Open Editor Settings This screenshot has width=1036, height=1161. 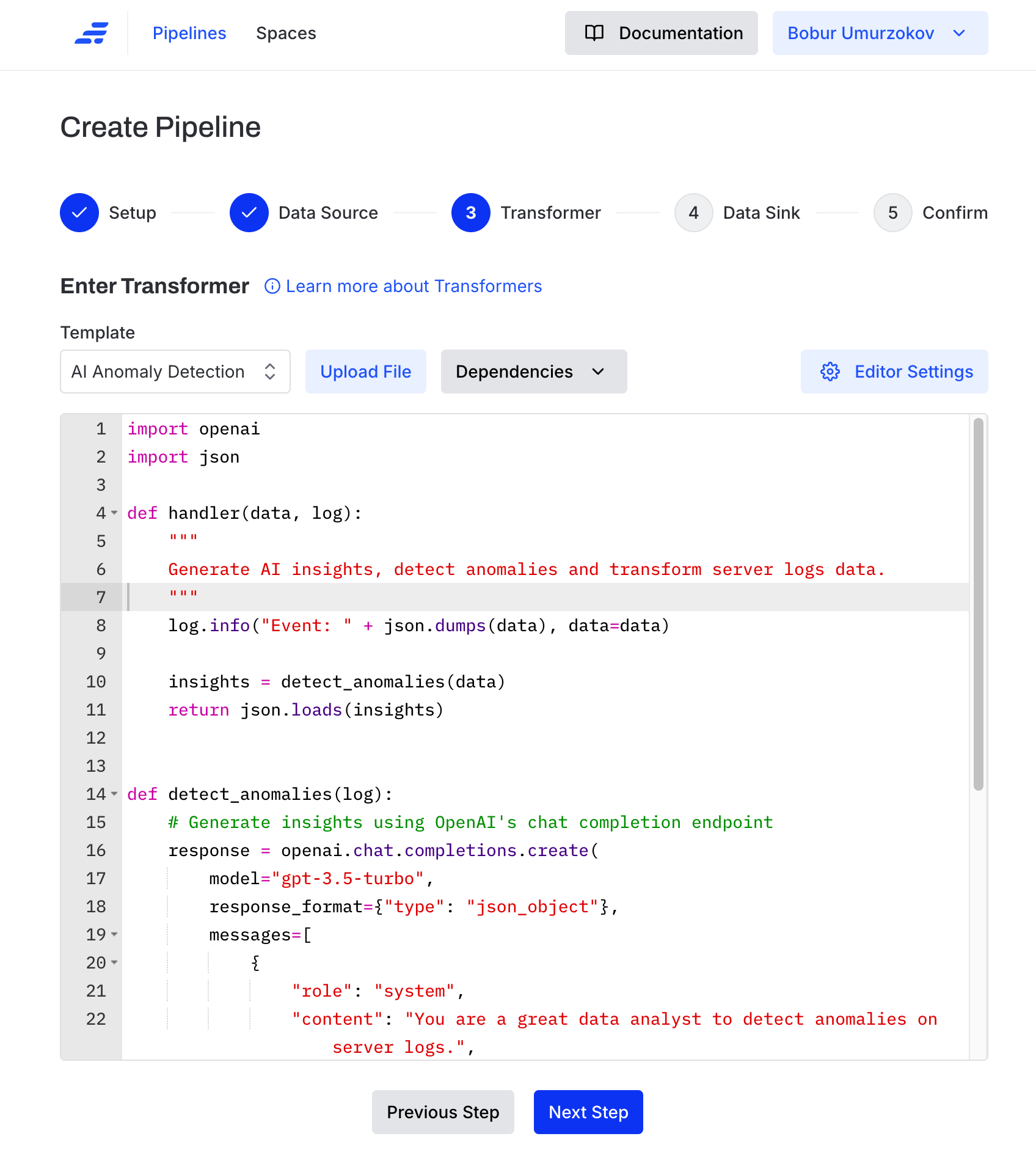point(894,372)
